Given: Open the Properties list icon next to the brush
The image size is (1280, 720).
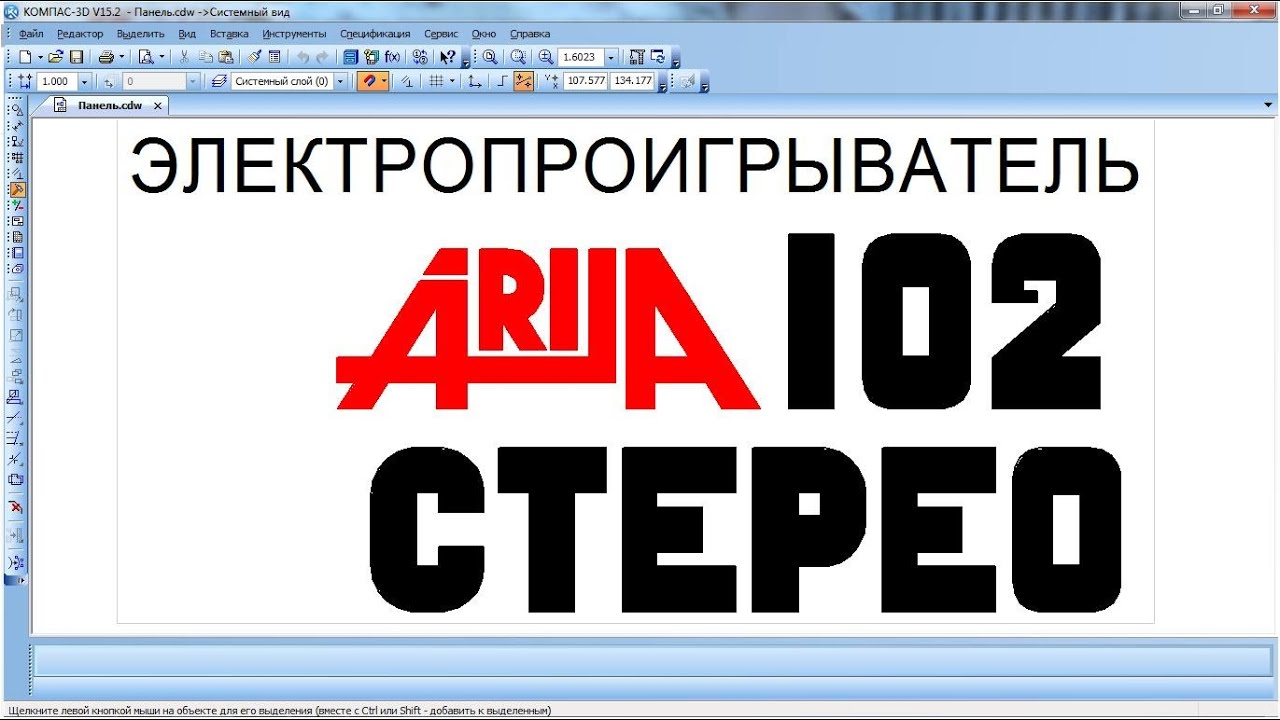Looking at the screenshot, I should coord(275,57).
